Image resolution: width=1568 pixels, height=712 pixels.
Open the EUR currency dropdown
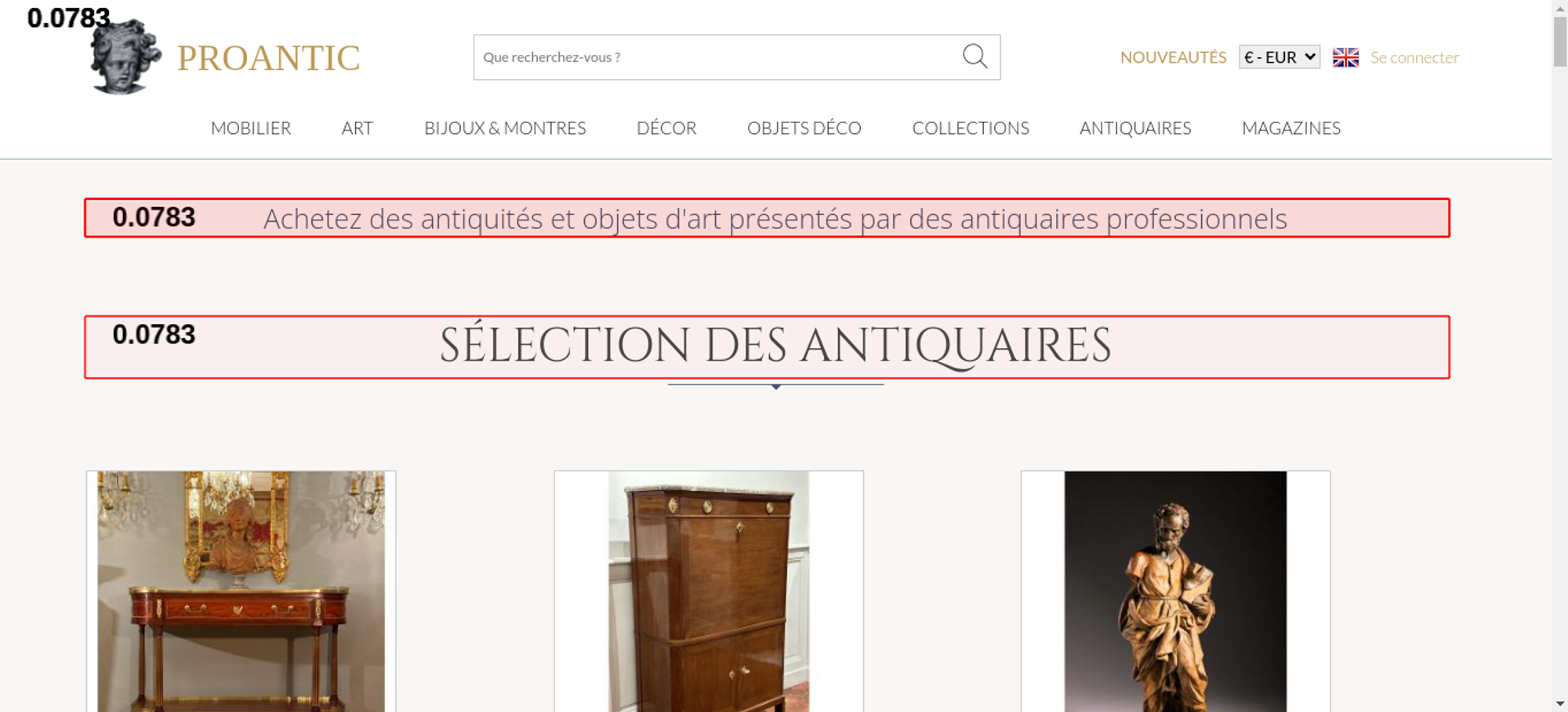tap(1279, 57)
